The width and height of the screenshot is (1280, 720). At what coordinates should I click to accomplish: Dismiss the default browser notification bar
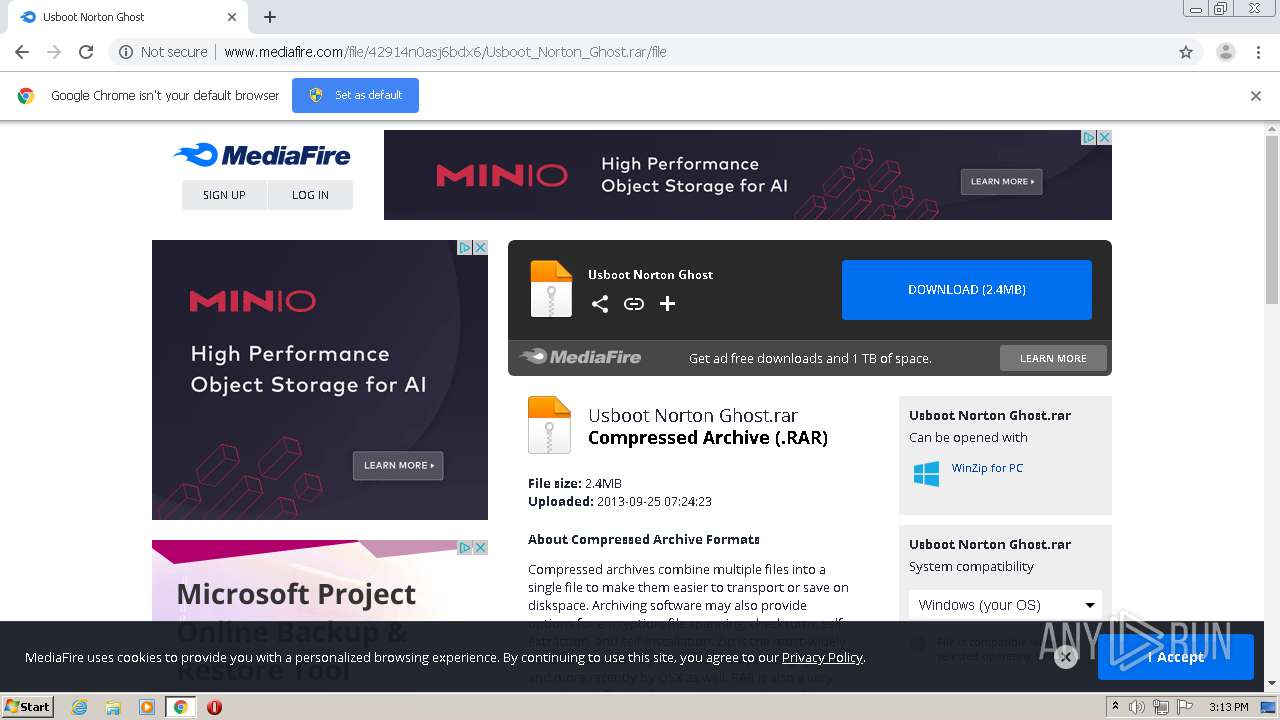point(1256,96)
